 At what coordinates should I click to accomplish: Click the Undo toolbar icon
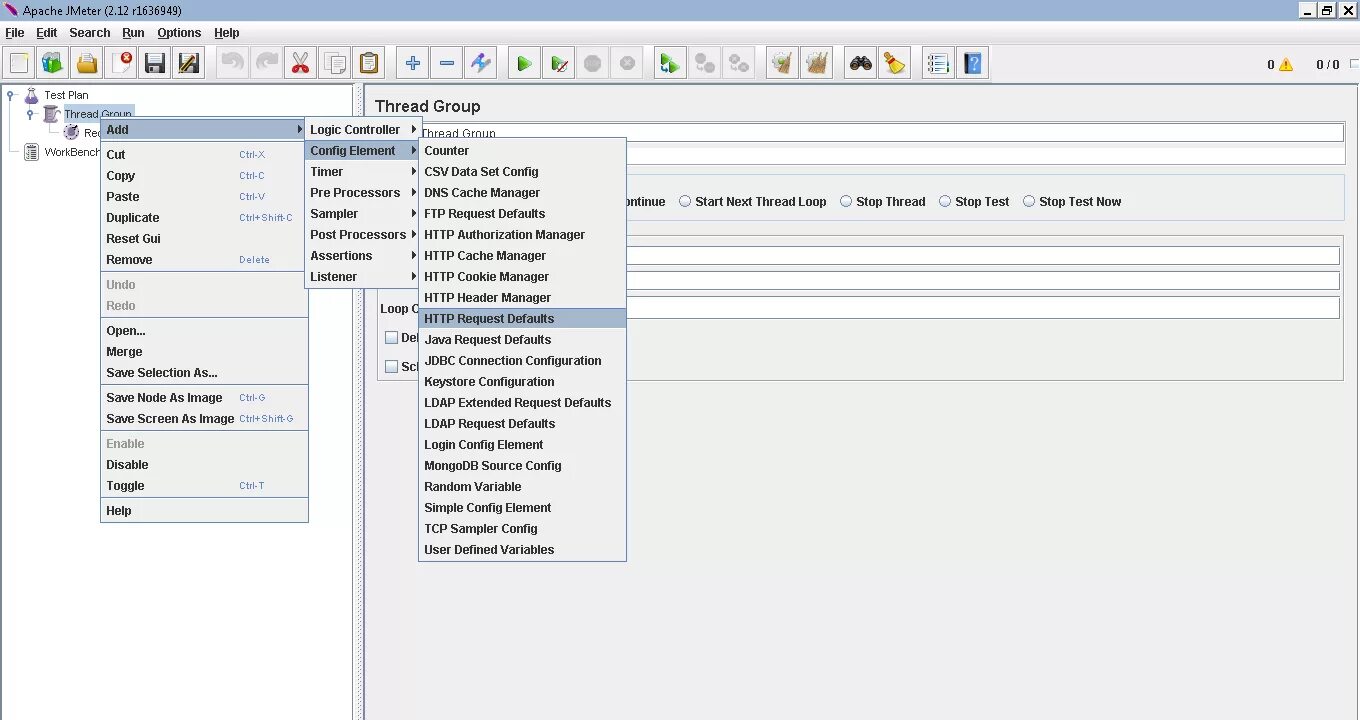232,64
